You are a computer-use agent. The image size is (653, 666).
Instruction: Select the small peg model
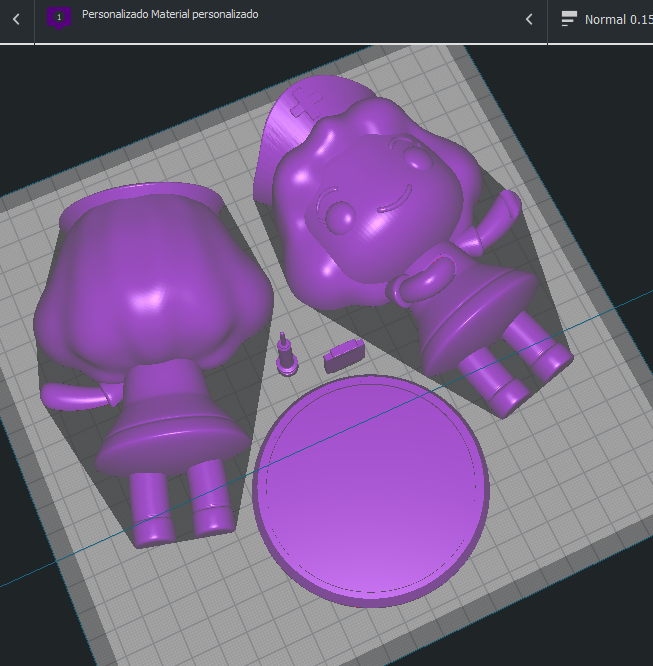click(x=286, y=355)
